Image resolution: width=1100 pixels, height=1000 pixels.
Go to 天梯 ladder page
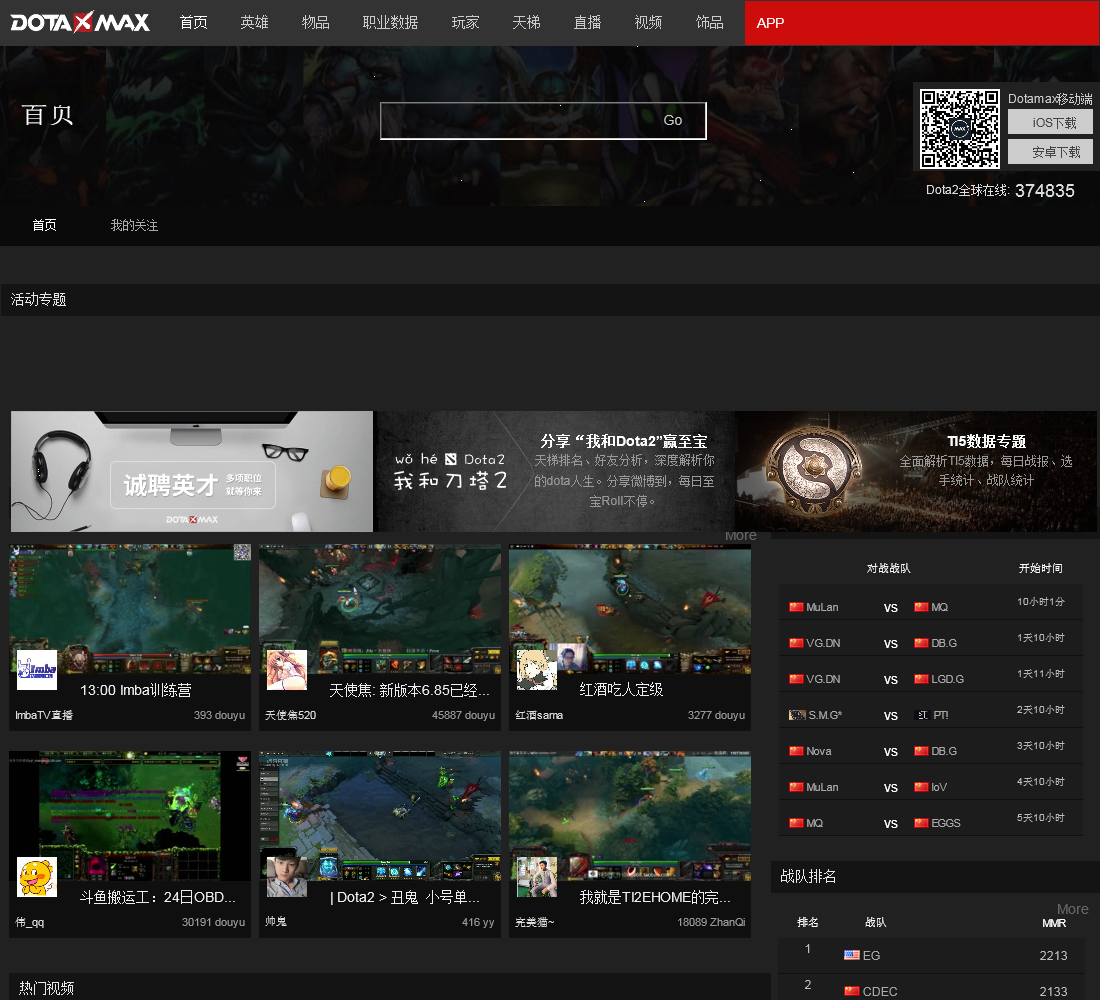click(526, 22)
